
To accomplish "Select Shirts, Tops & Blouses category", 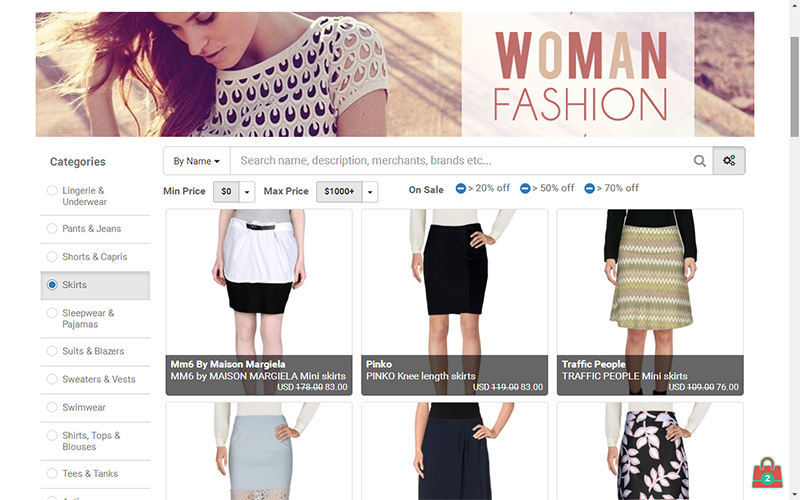I will click(x=95, y=441).
